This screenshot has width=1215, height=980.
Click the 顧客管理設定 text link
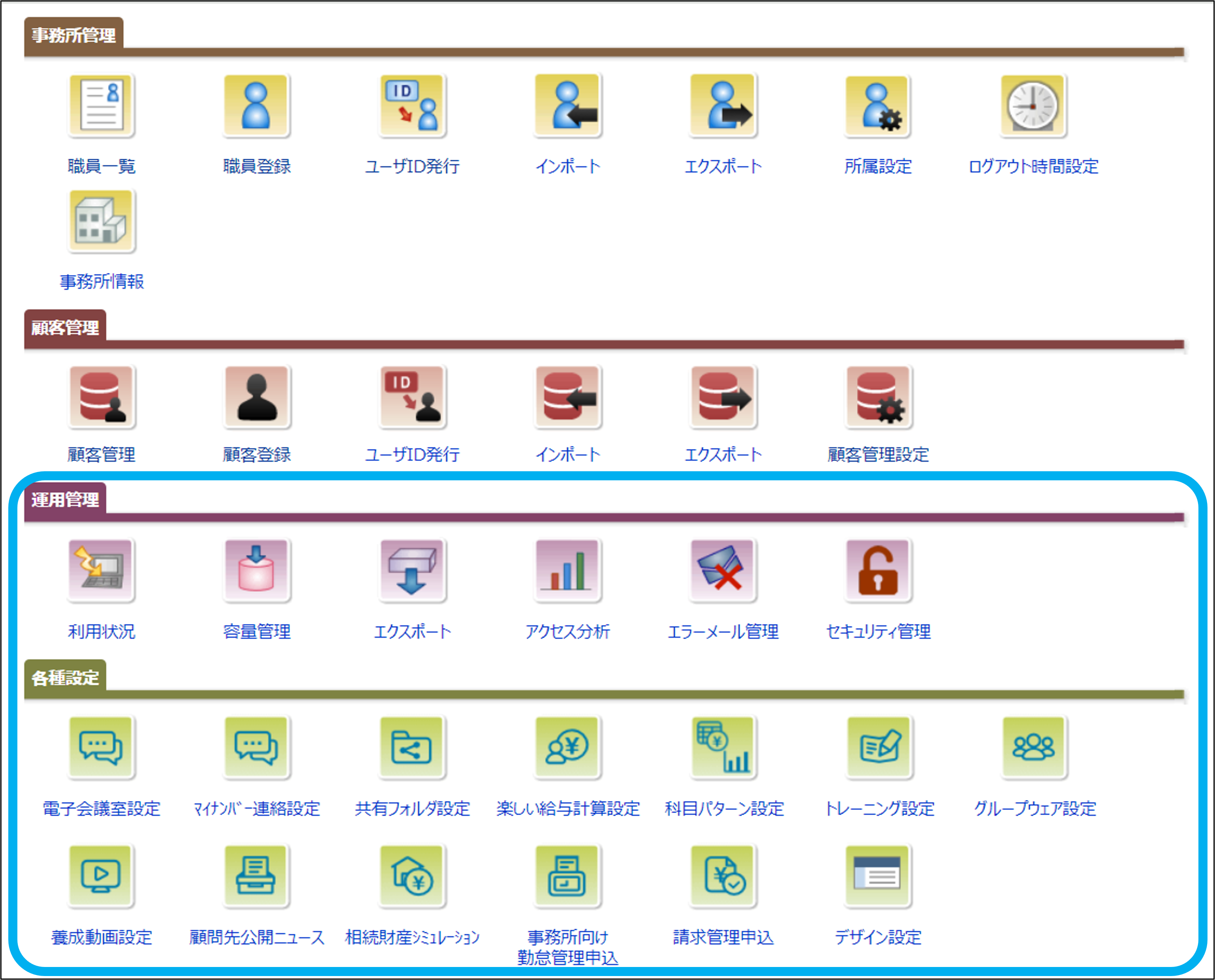click(x=878, y=454)
